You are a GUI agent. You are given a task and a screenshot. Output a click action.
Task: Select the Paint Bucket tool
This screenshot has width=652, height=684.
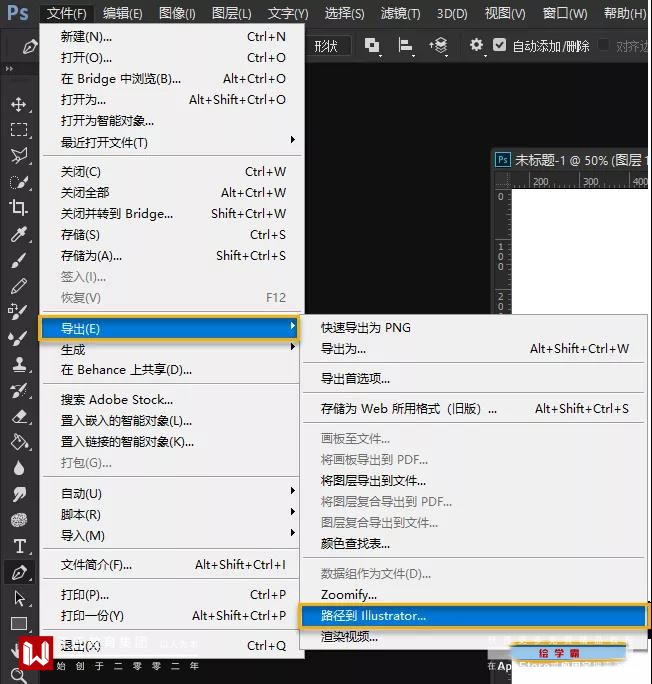point(18,442)
